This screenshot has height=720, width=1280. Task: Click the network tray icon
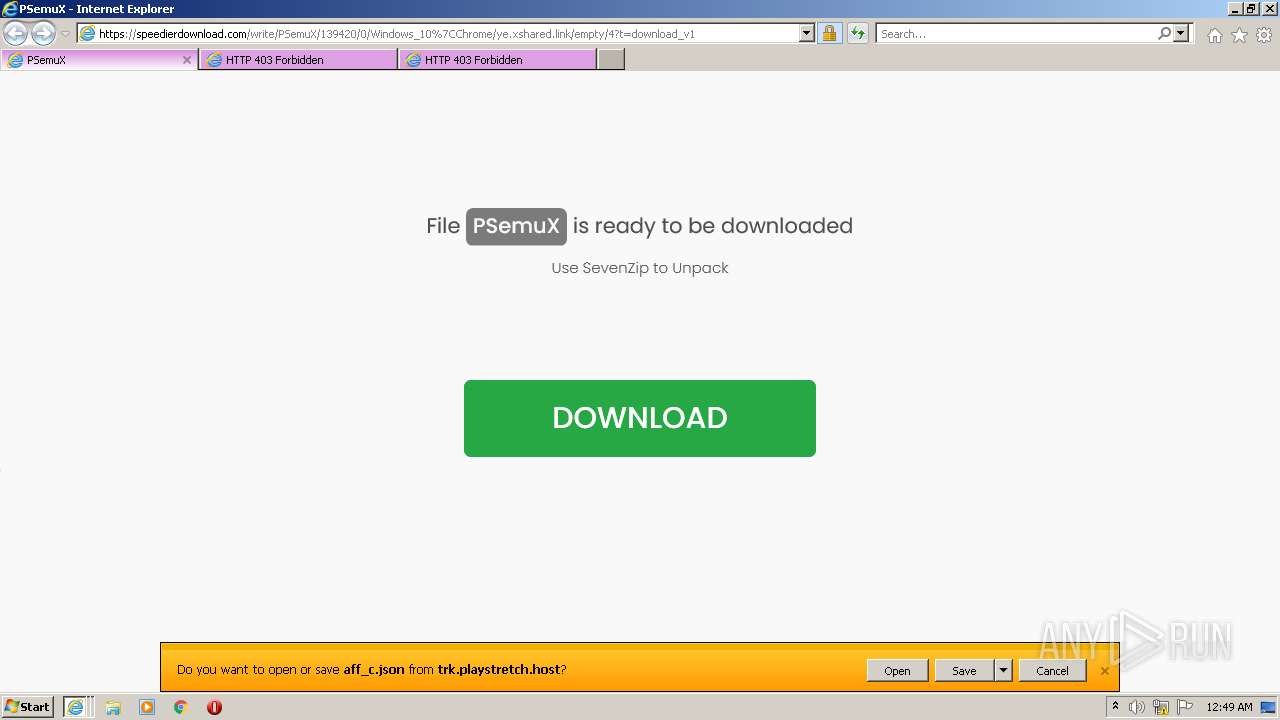coord(1161,707)
